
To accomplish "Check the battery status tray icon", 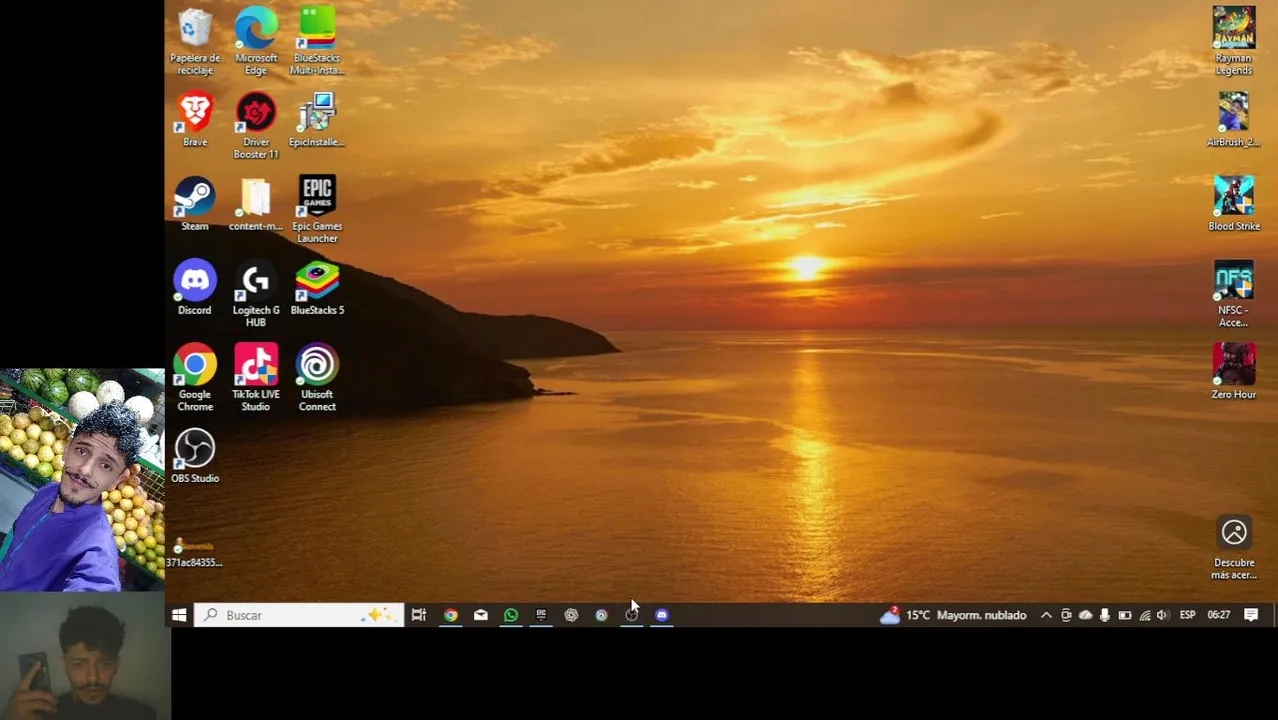I will pos(1124,615).
